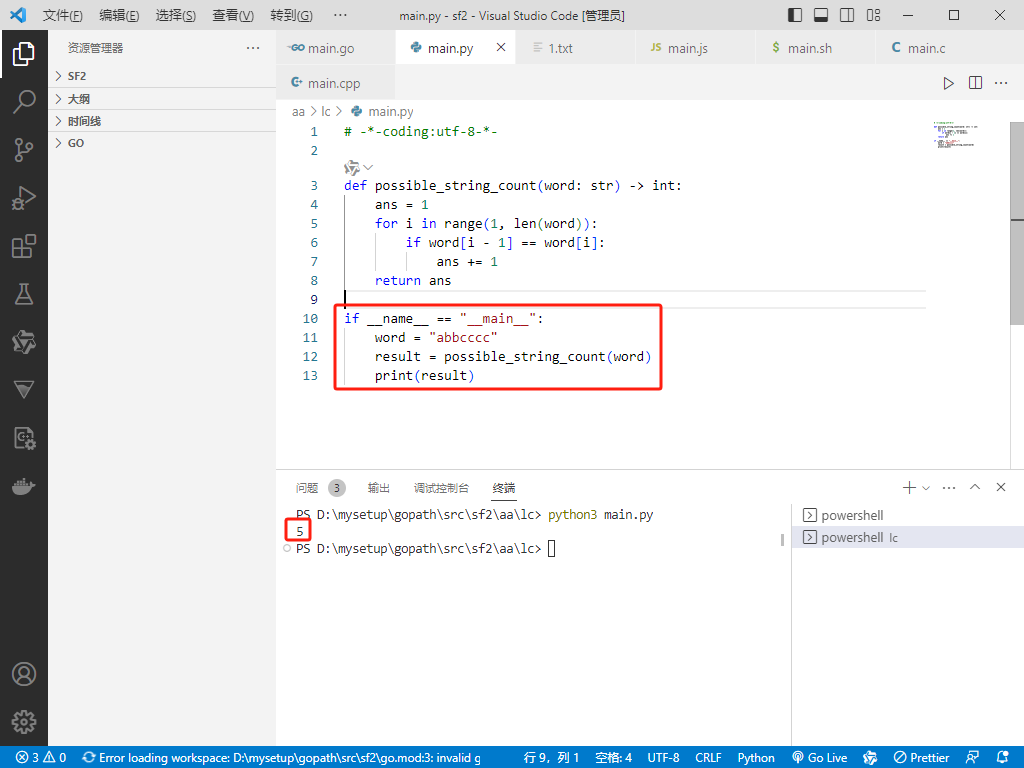Switch to the main.sh tab
The height and width of the screenshot is (768, 1024).
coord(814,48)
